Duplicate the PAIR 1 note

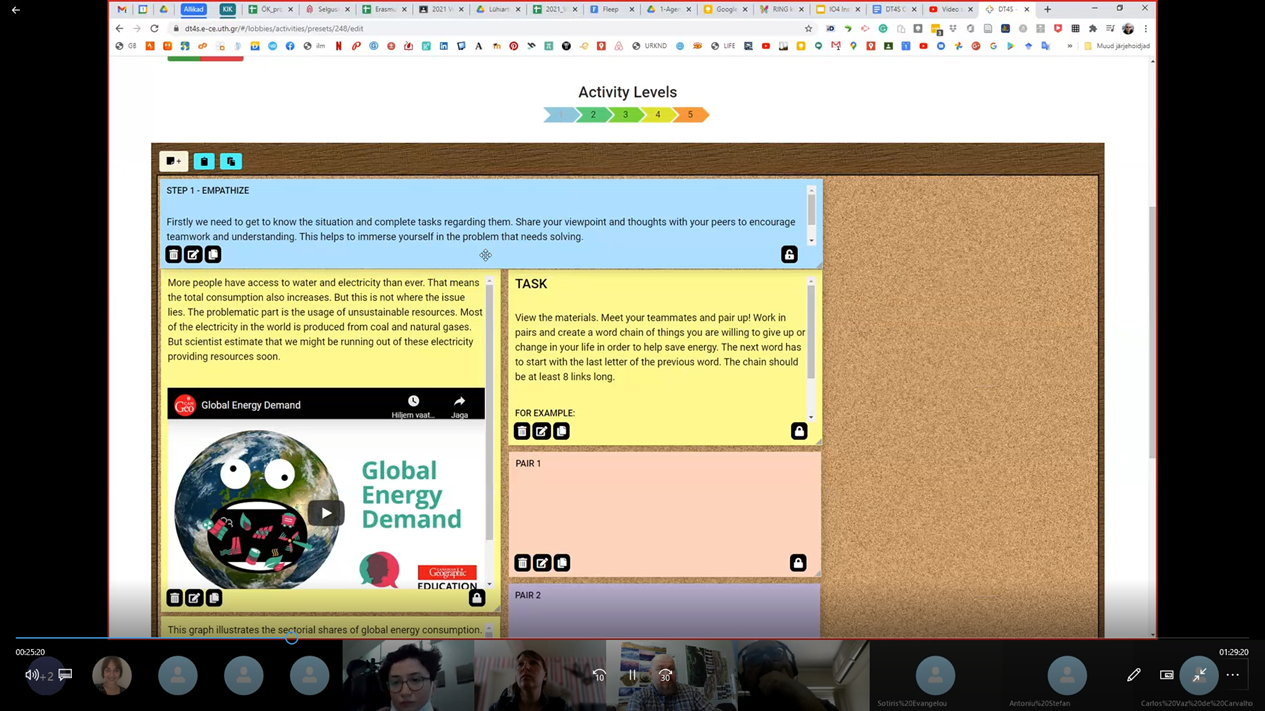coord(562,563)
